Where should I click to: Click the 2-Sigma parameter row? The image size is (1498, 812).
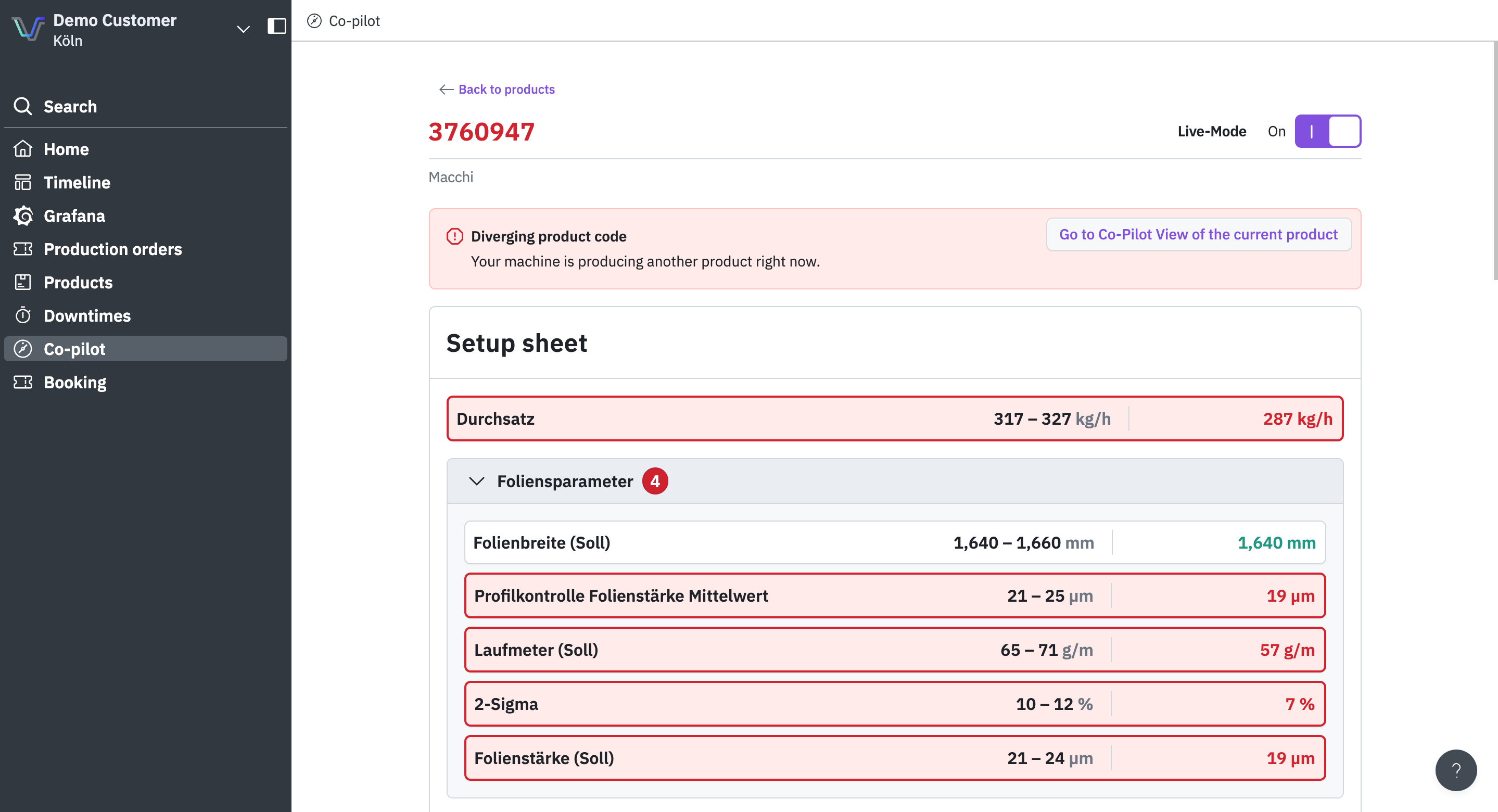[894, 704]
